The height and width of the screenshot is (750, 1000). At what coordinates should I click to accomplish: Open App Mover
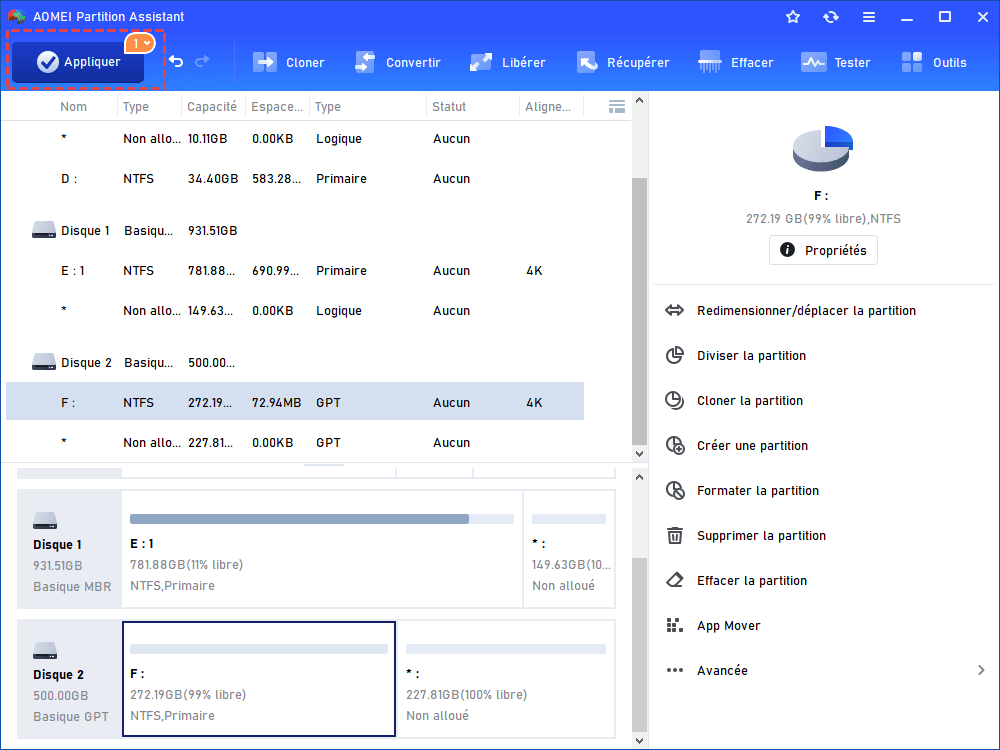tap(712, 626)
